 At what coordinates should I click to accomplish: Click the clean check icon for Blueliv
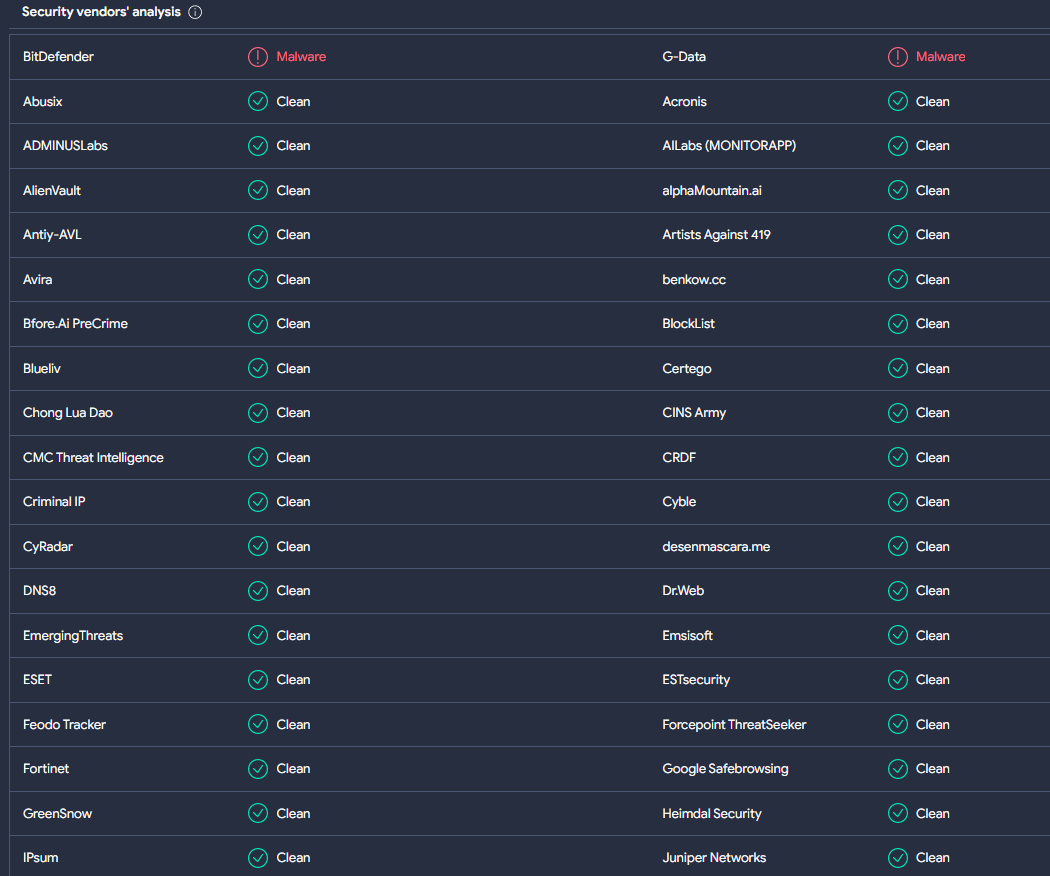(x=258, y=368)
